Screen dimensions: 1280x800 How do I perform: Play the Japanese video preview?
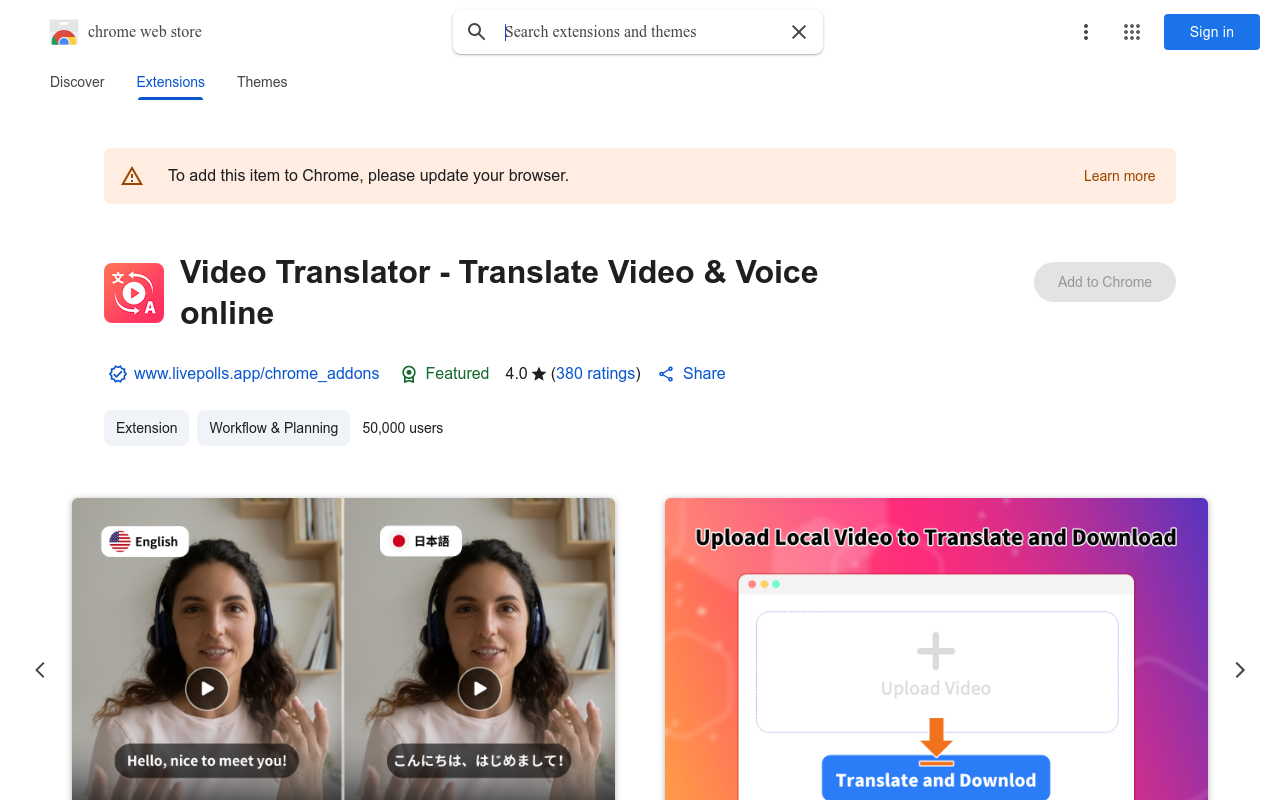(480, 688)
